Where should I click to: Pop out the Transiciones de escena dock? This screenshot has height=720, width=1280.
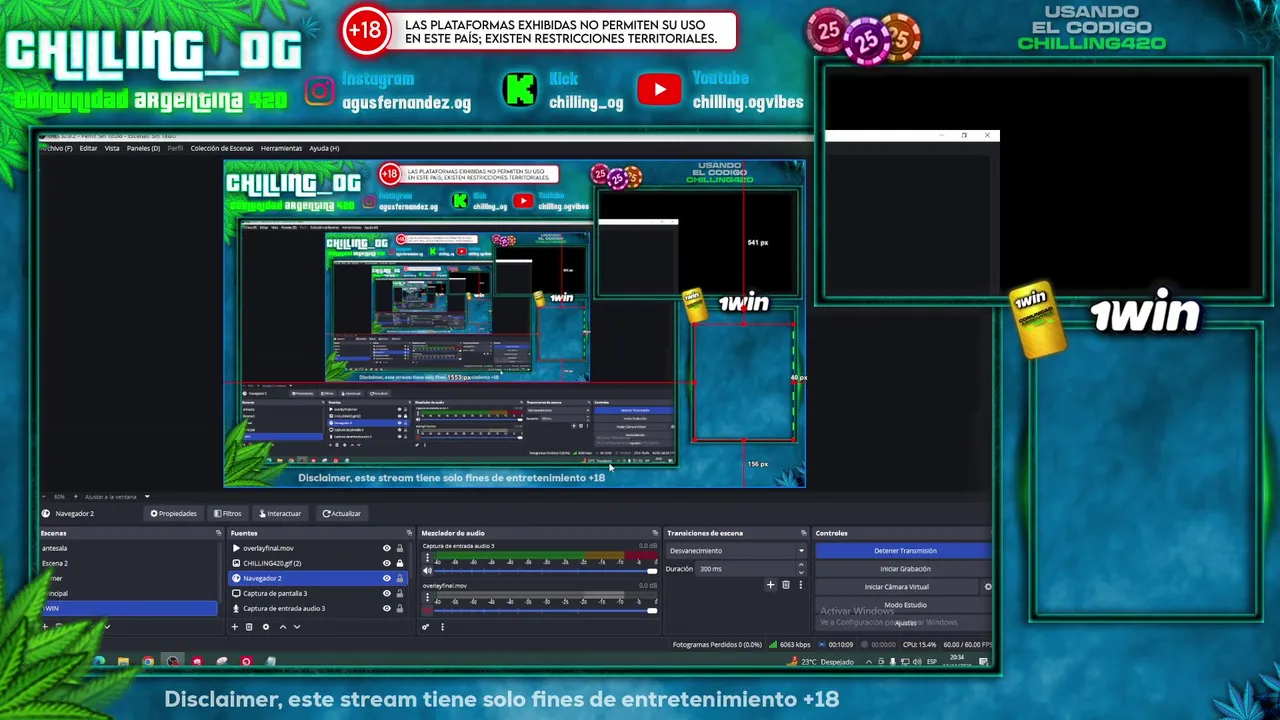[803, 533]
